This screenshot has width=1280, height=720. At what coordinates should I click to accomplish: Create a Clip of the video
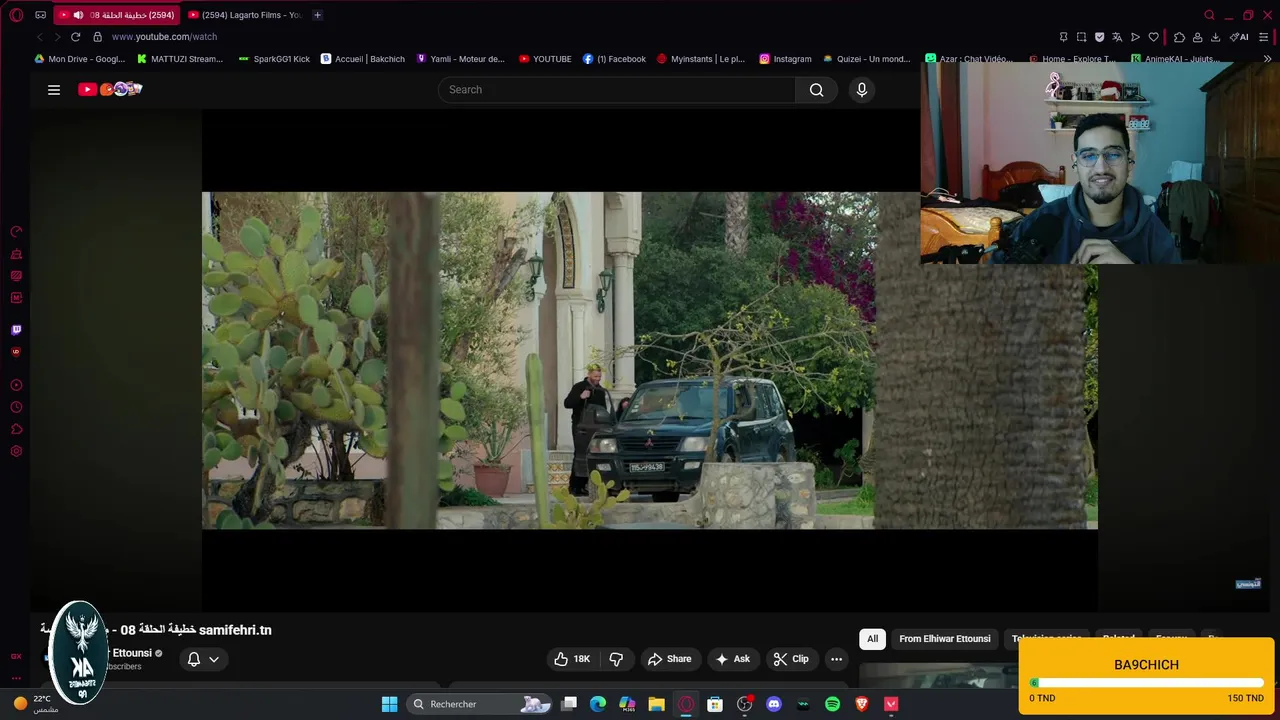tap(790, 659)
